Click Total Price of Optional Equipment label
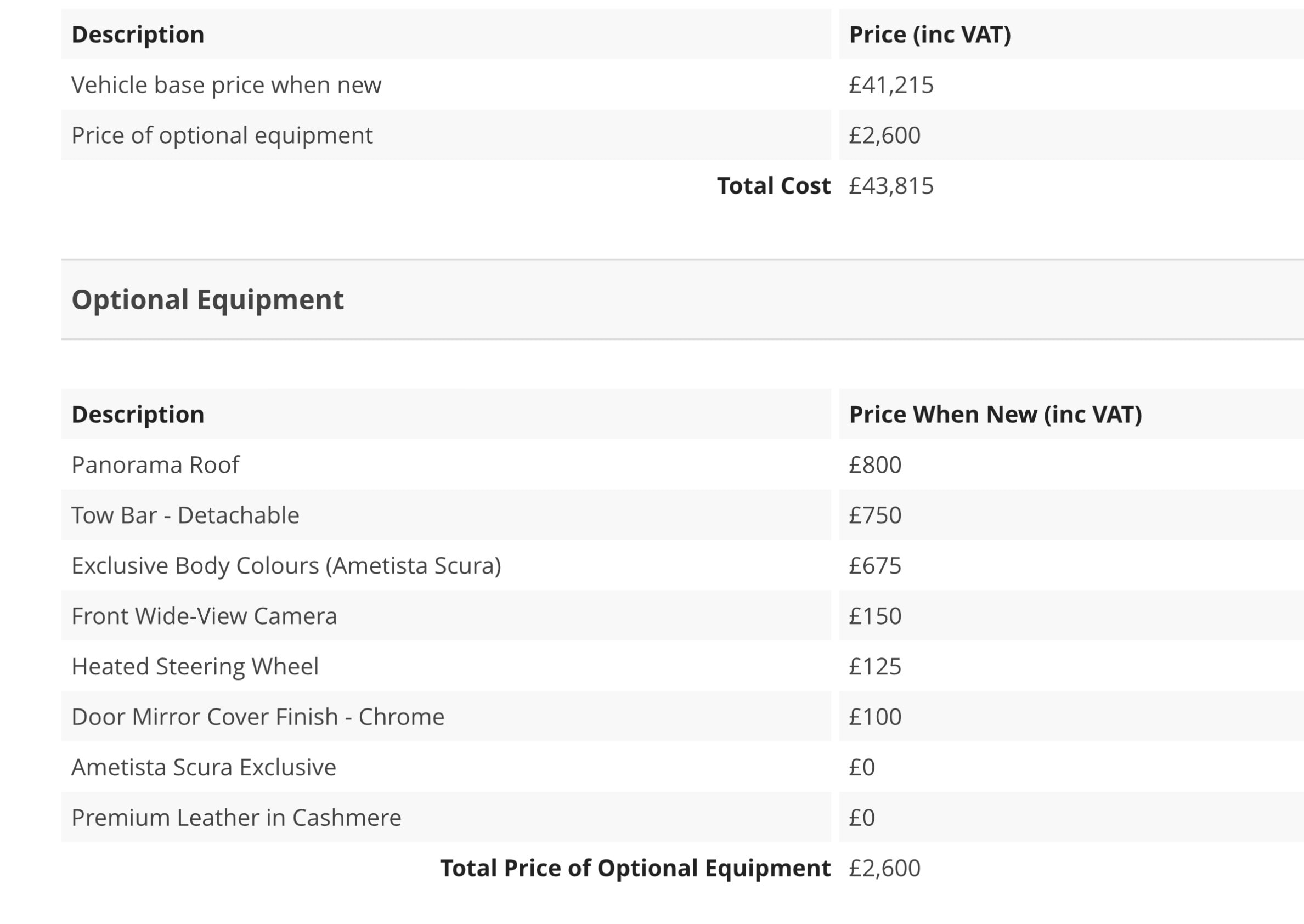Screen dimensions: 1304x924 pyautogui.click(x=635, y=868)
